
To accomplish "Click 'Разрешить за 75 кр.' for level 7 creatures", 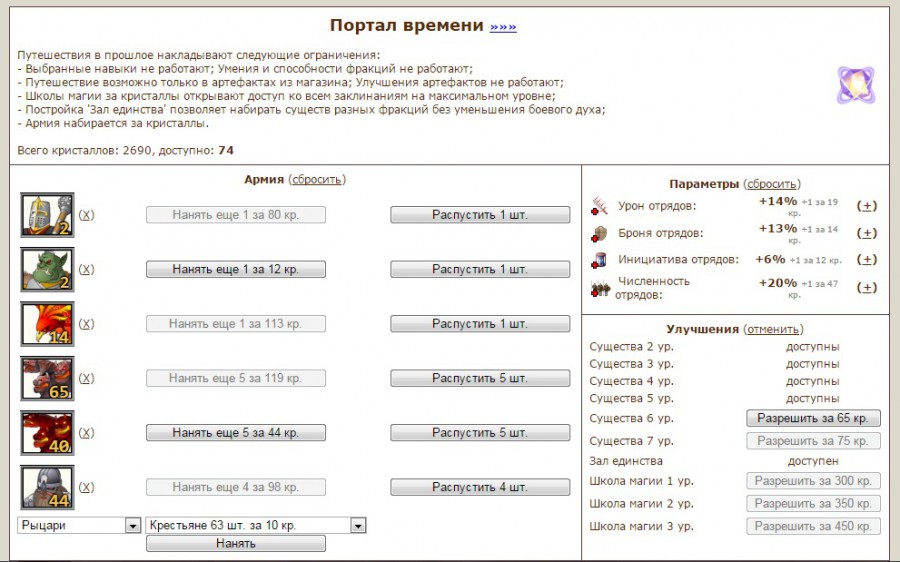I will 813,441.
